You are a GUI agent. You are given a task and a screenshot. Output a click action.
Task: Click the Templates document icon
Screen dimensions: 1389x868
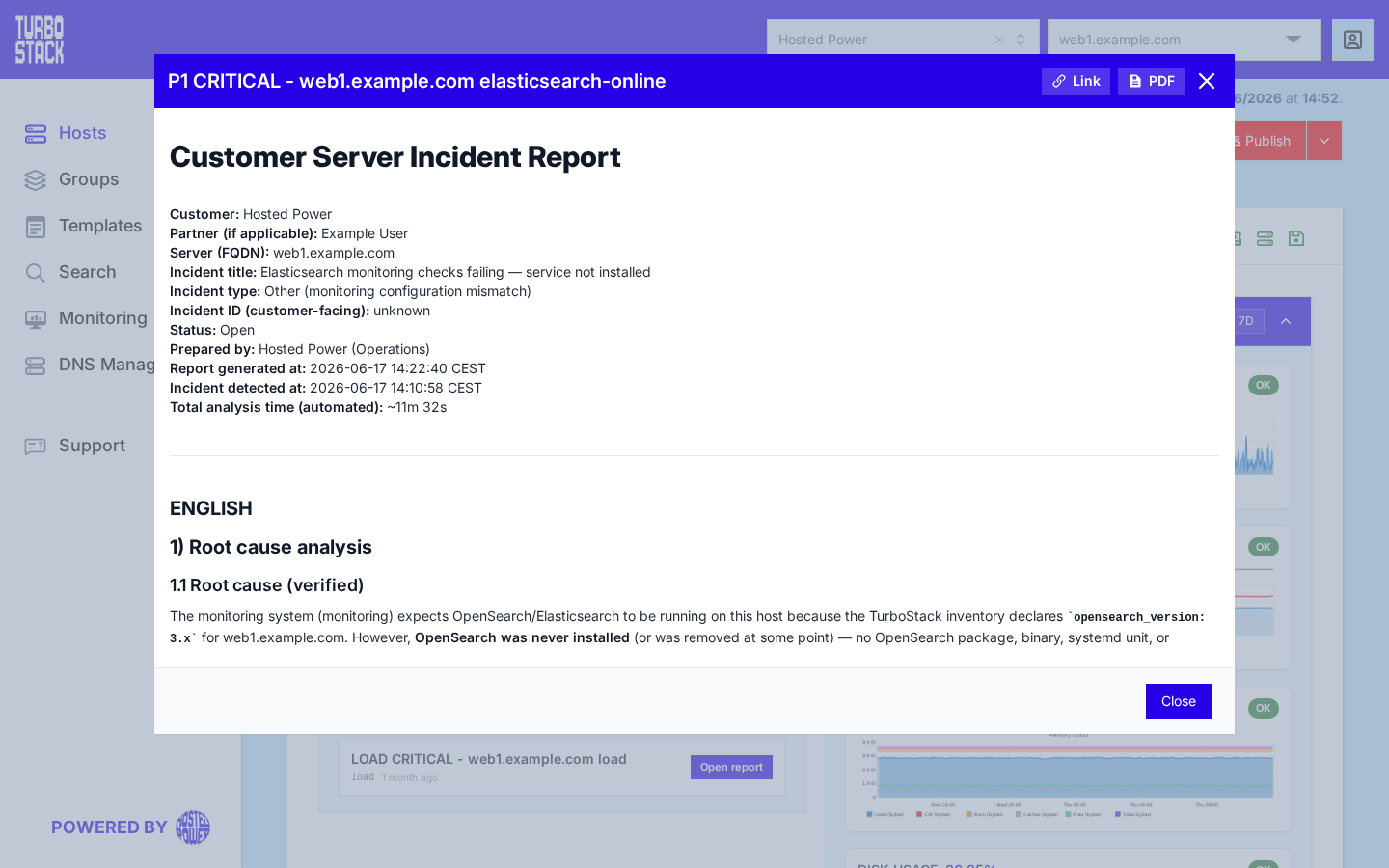pos(36,227)
